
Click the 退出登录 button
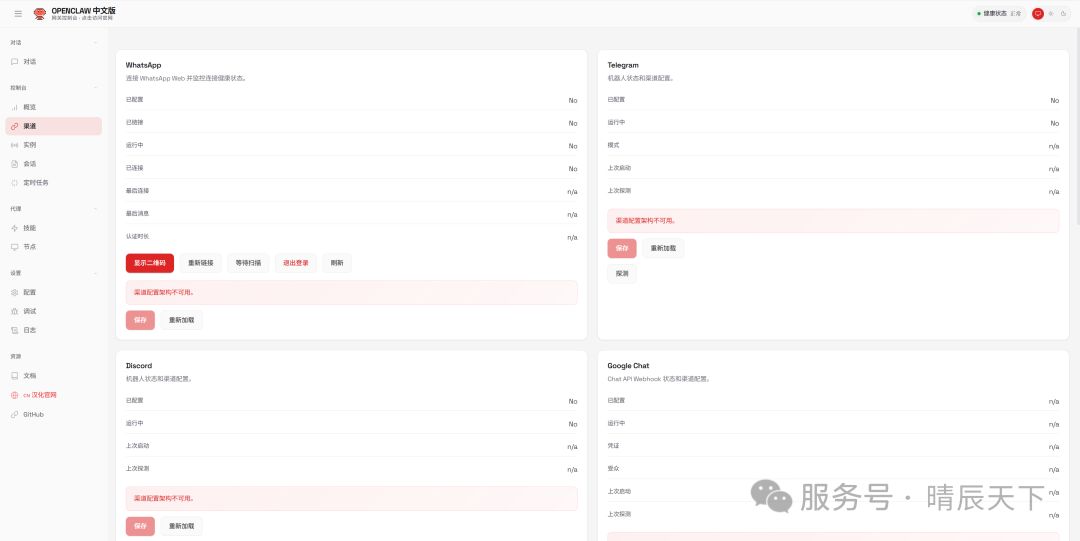click(x=295, y=263)
